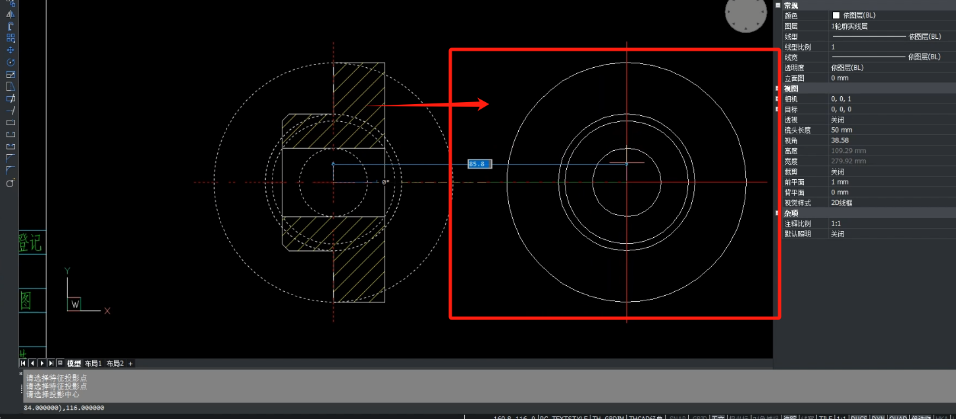Collapse the 余项 section in the properties panel
Image resolution: width=956 pixels, height=419 pixels.
pyautogui.click(x=778, y=213)
